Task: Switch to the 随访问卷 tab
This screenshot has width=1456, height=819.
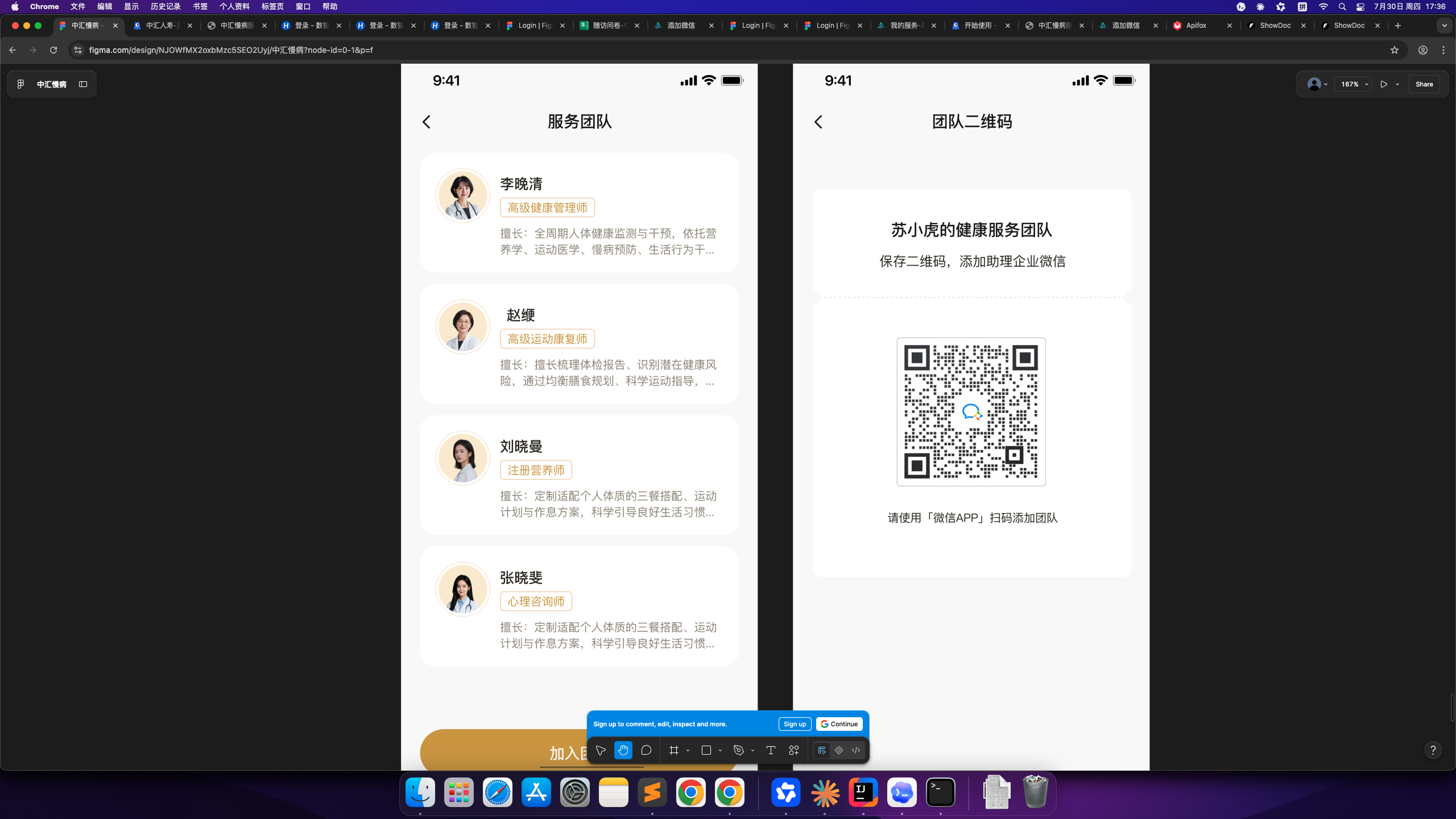Action: (609, 26)
